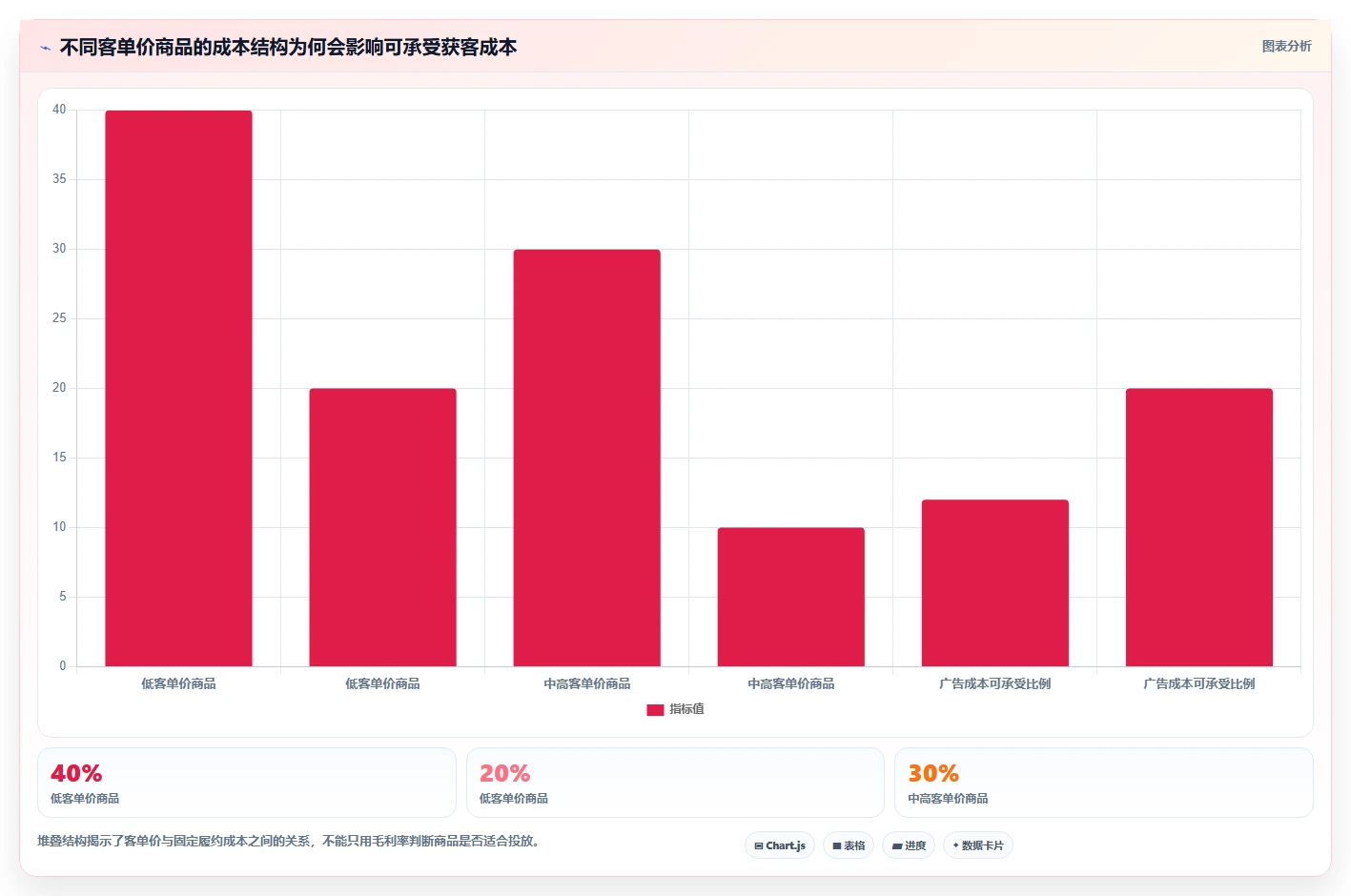
Task: Click the 图表分析 label in the header
Action: tap(1286, 46)
